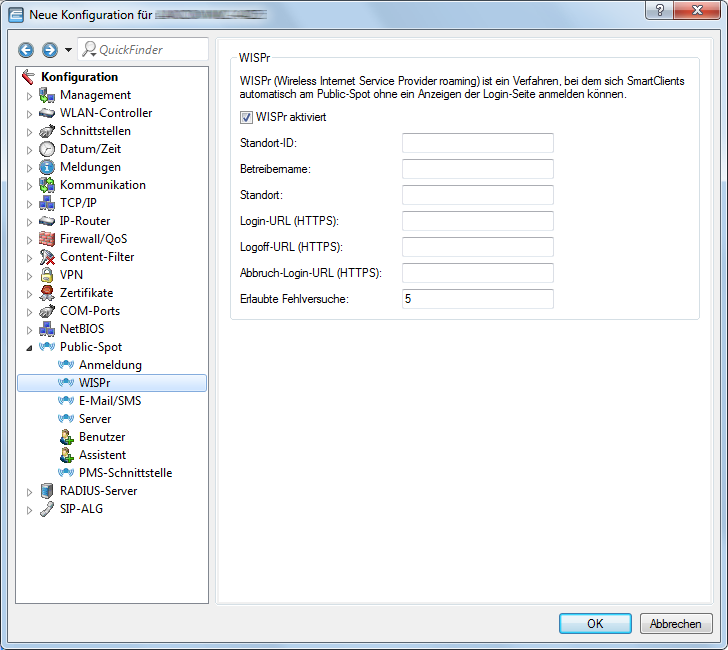Collapse the Public-Spot tree node
Screen dimensions: 728x650
29,347
